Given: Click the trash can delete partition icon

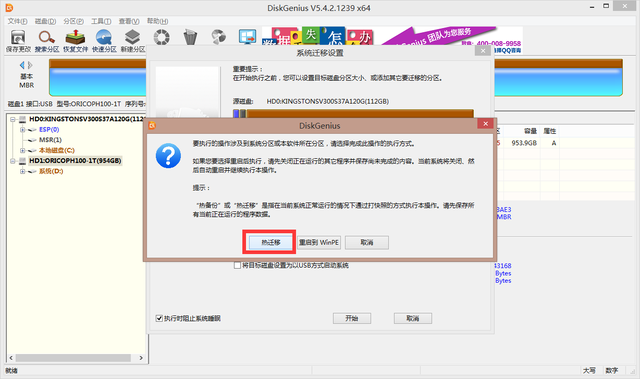Looking at the screenshot, I should [x=190, y=37].
